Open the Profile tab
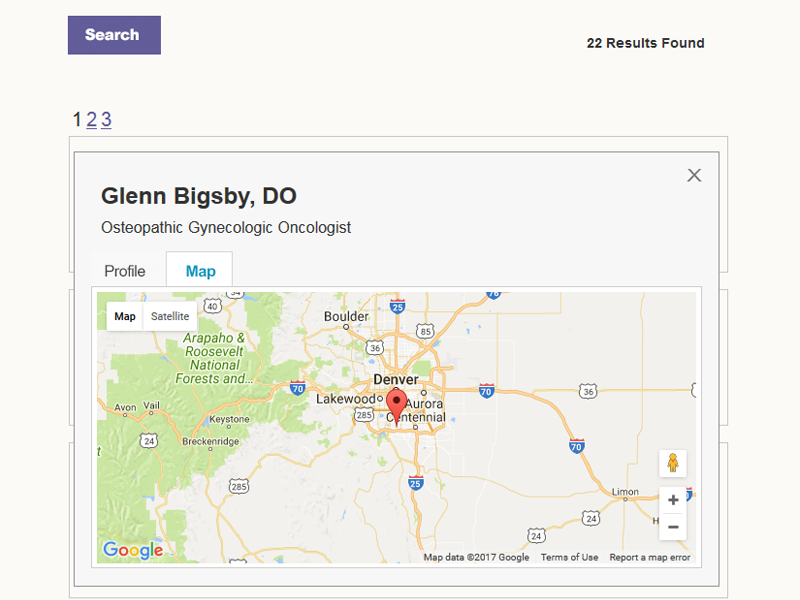Image resolution: width=800 pixels, height=600 pixels. (125, 271)
